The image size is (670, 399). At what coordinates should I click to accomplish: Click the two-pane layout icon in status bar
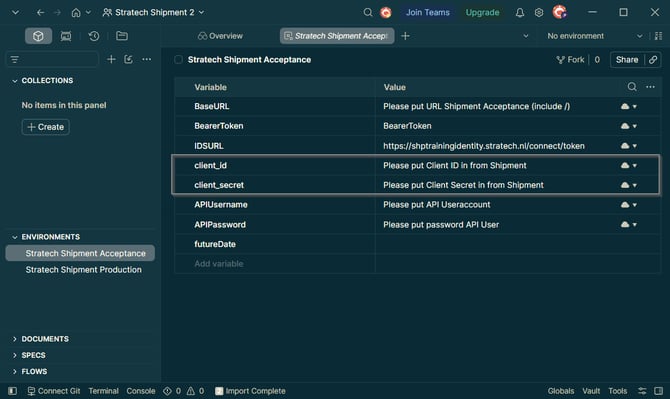658,391
